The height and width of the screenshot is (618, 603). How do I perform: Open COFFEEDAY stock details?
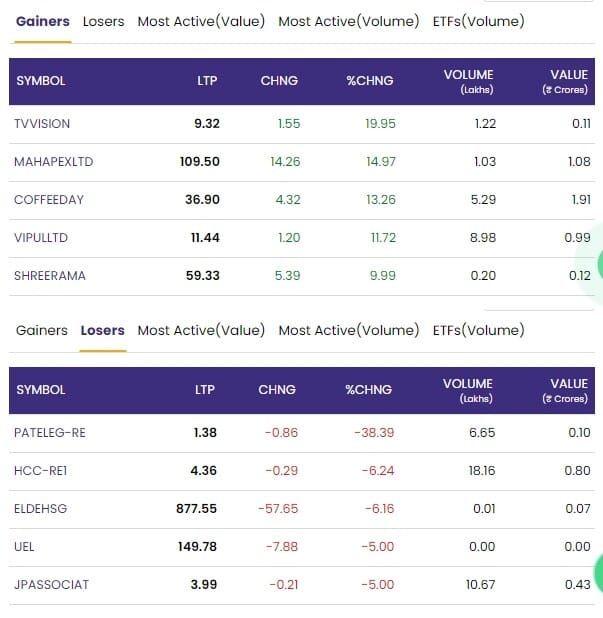click(49, 200)
